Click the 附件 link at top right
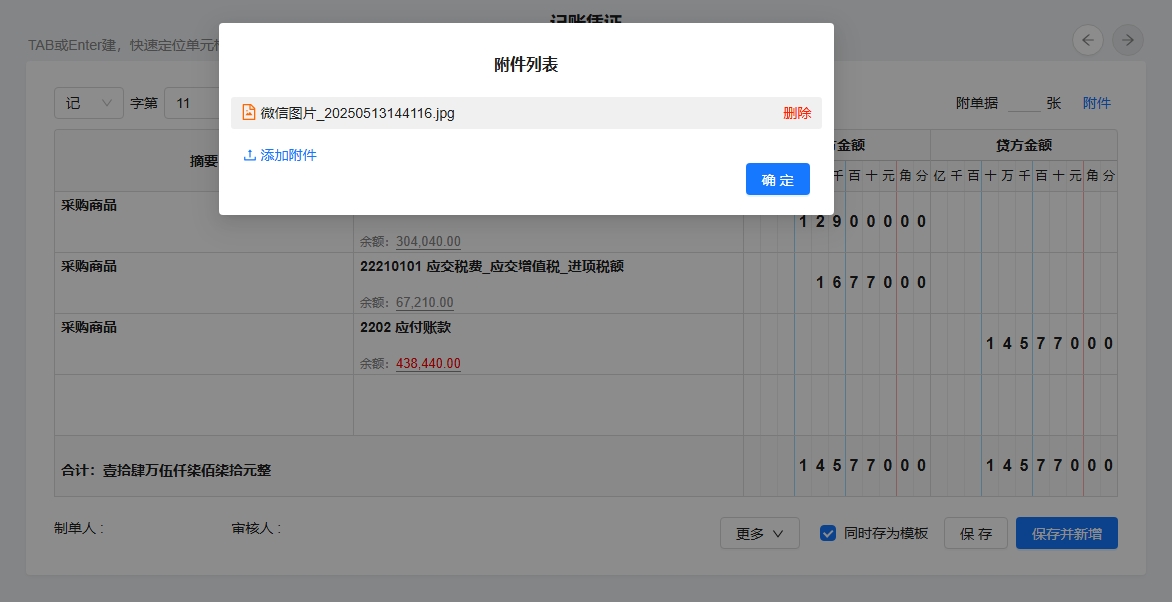1172x602 pixels. click(x=1096, y=103)
